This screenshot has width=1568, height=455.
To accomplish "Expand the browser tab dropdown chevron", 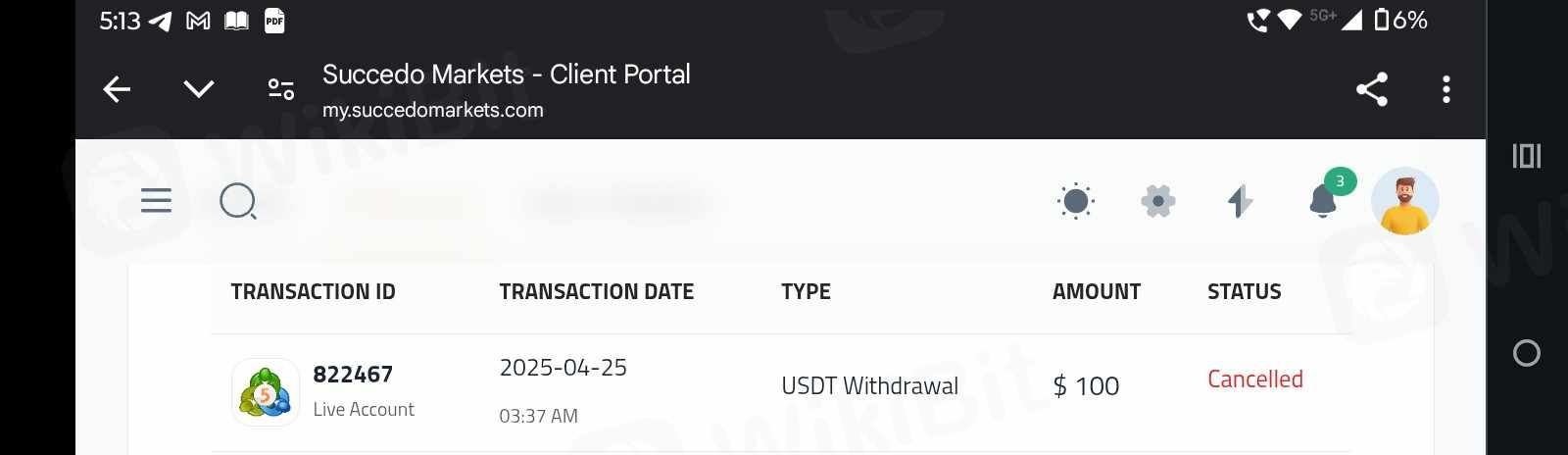I will pyautogui.click(x=199, y=89).
